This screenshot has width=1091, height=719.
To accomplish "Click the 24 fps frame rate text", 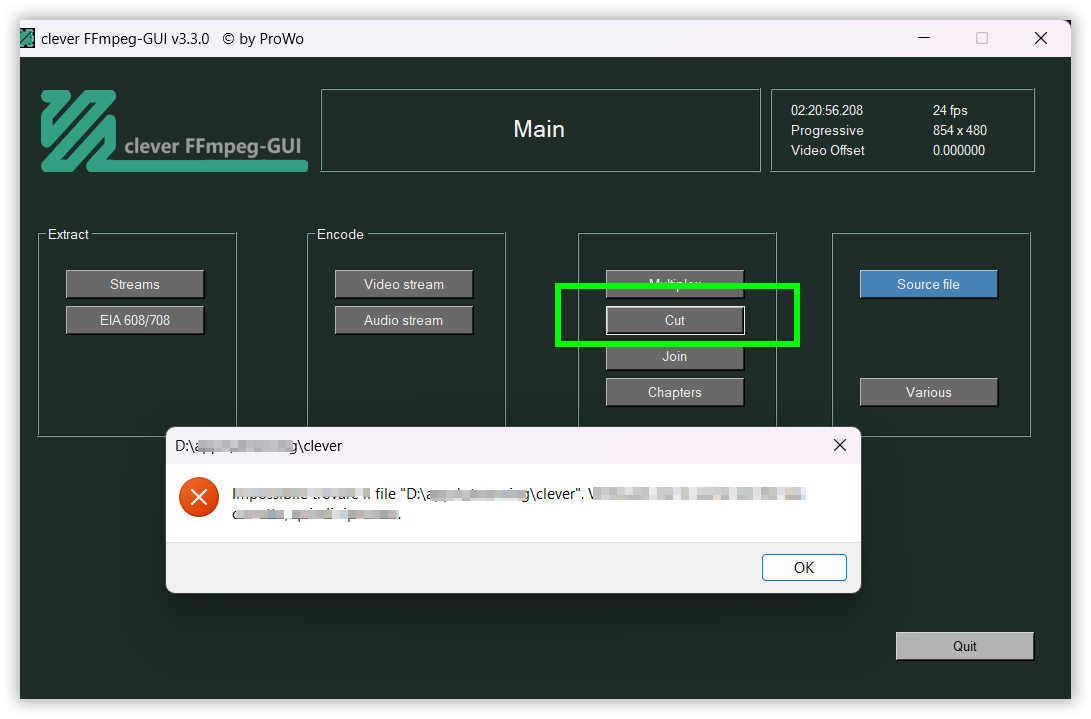I will 950,111.
